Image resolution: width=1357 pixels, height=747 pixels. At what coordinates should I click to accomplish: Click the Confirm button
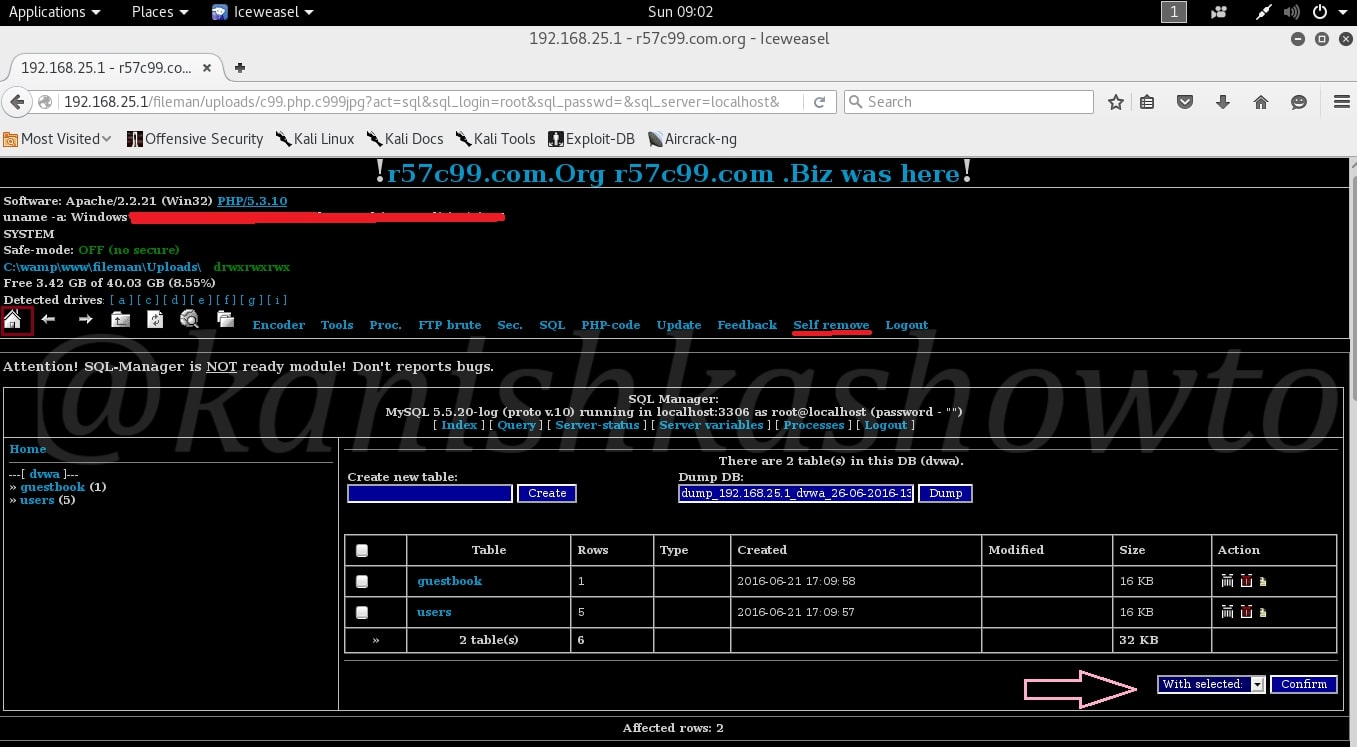point(1304,684)
